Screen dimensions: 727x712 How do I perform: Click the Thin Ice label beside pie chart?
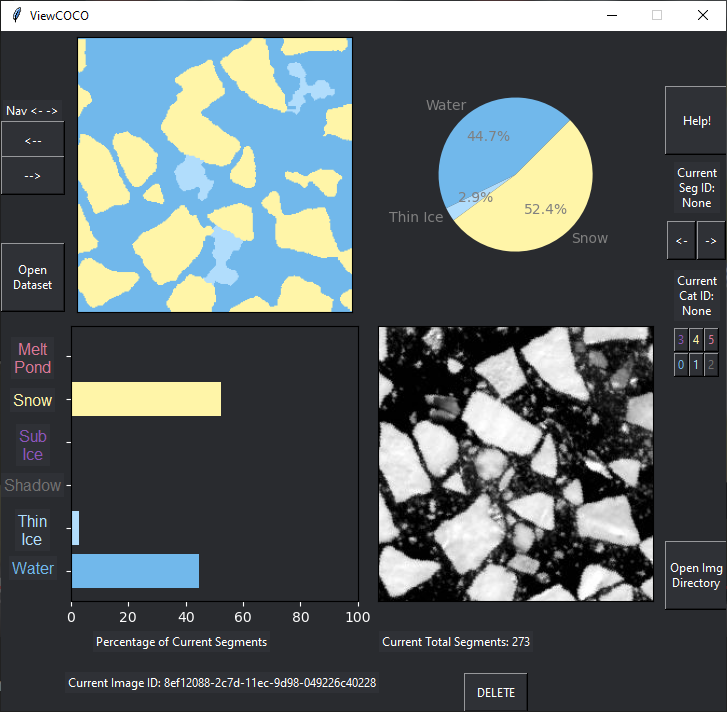pos(416,217)
